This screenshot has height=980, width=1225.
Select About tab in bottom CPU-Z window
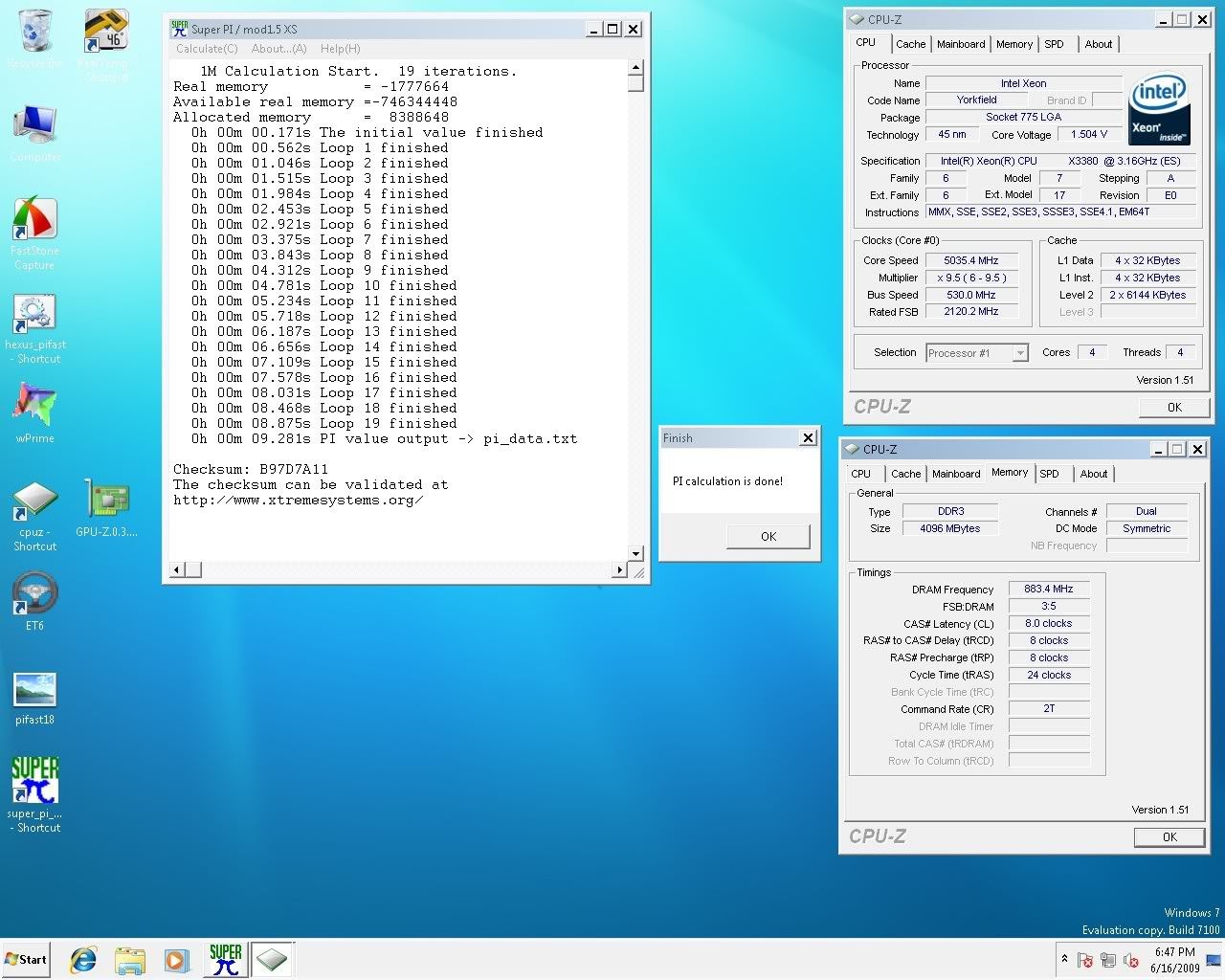coord(1094,474)
